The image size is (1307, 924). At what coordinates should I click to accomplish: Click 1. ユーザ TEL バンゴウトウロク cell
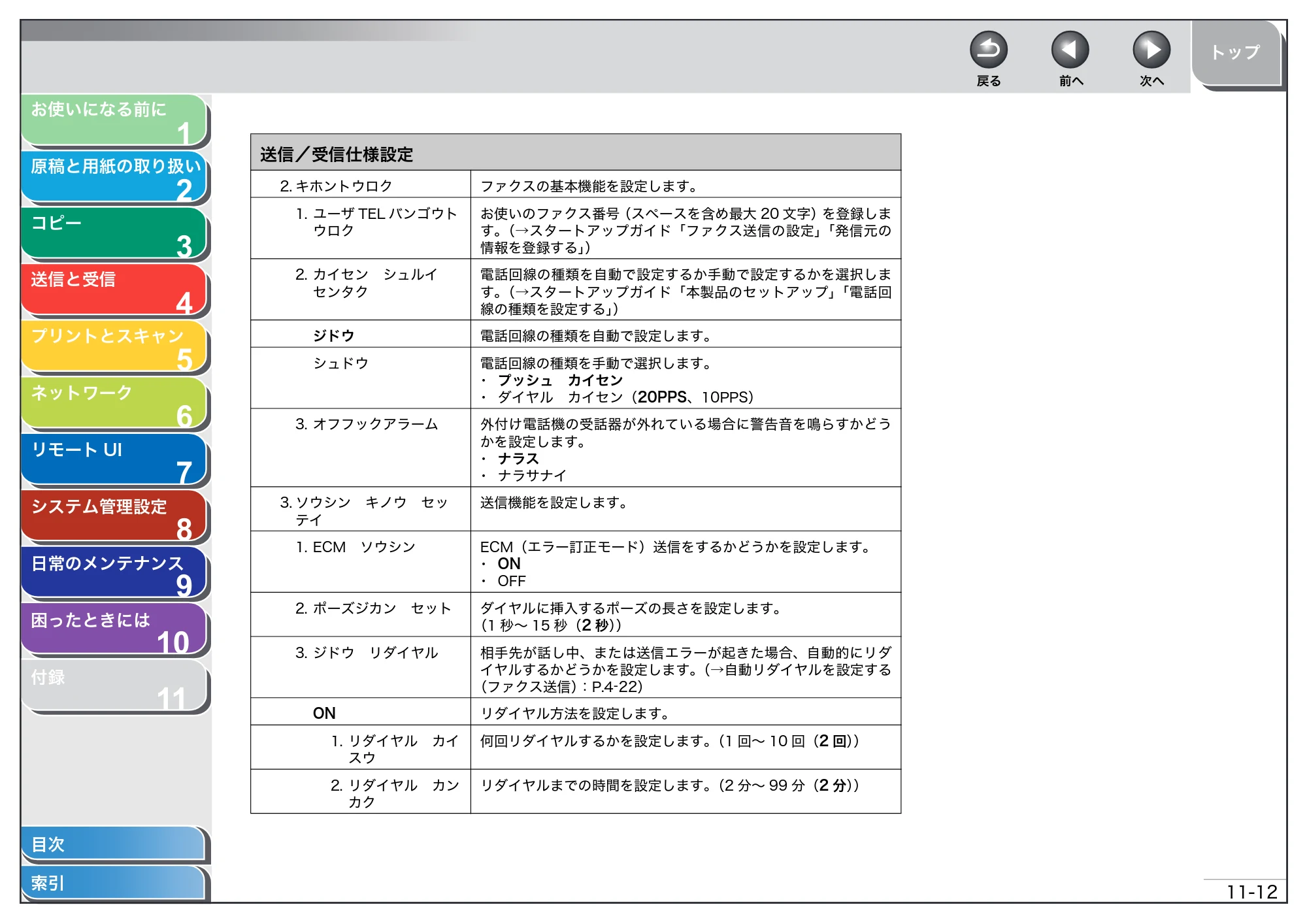[x=361, y=228]
